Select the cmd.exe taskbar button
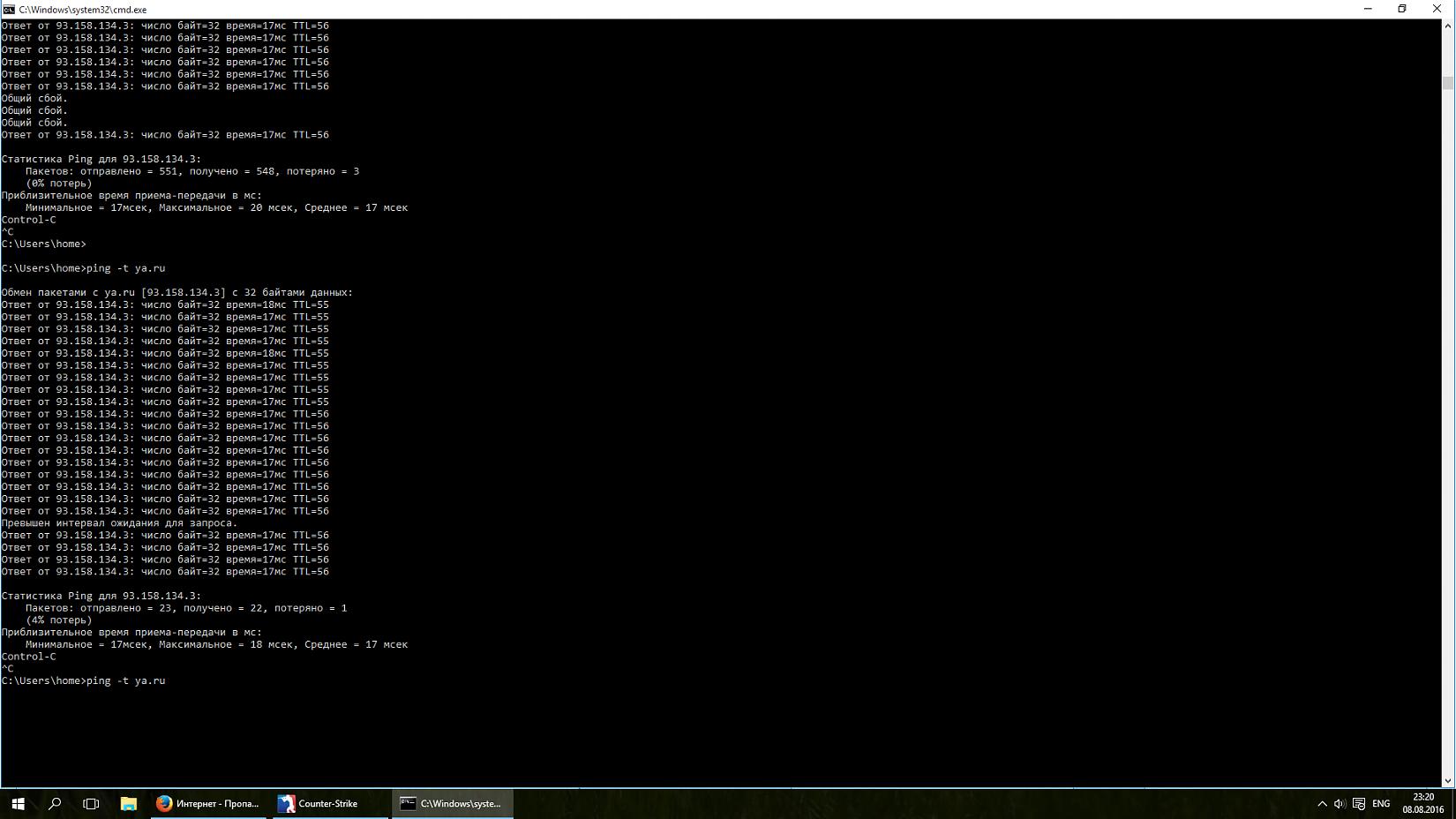The image size is (1456, 819). pyautogui.click(x=452, y=803)
